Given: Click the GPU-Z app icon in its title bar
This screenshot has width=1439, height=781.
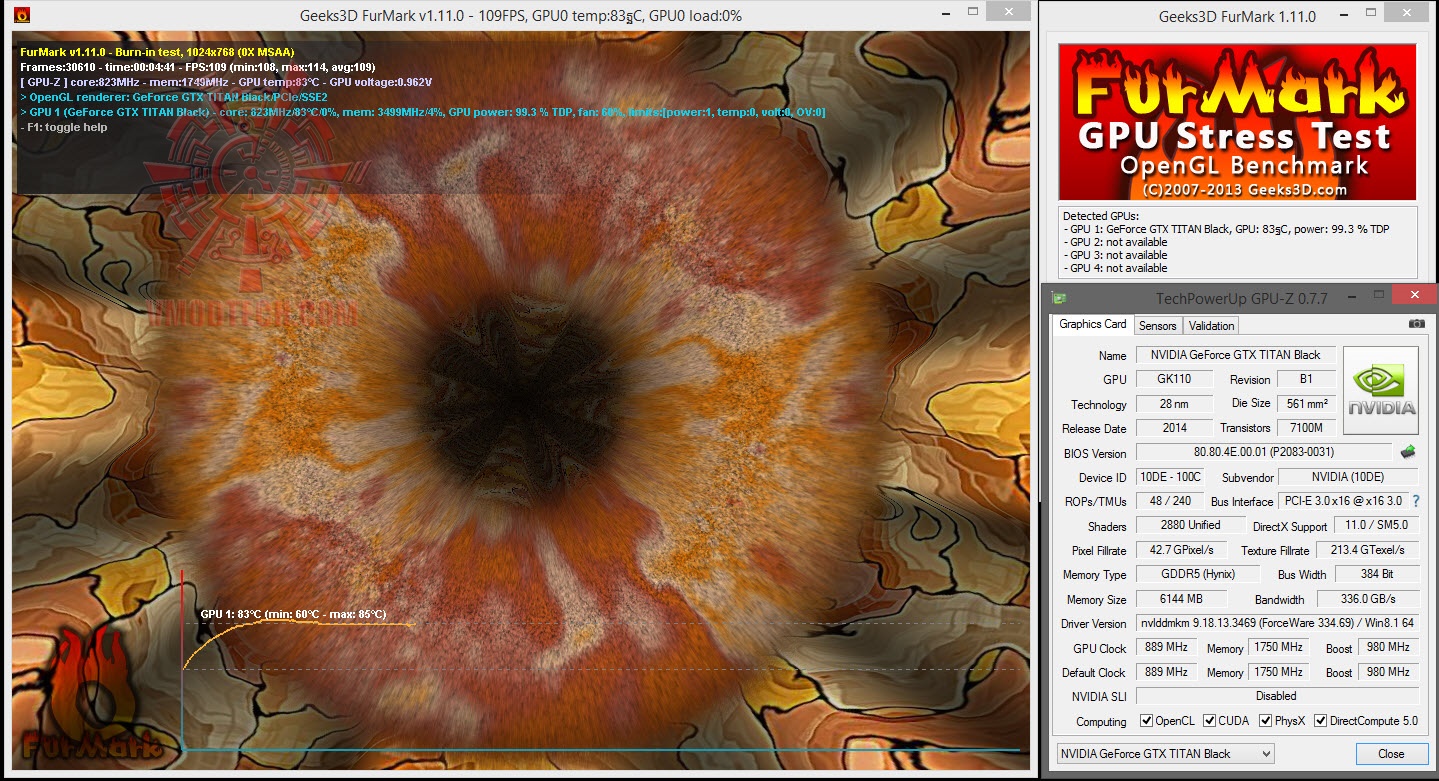Looking at the screenshot, I should coord(1060,298).
